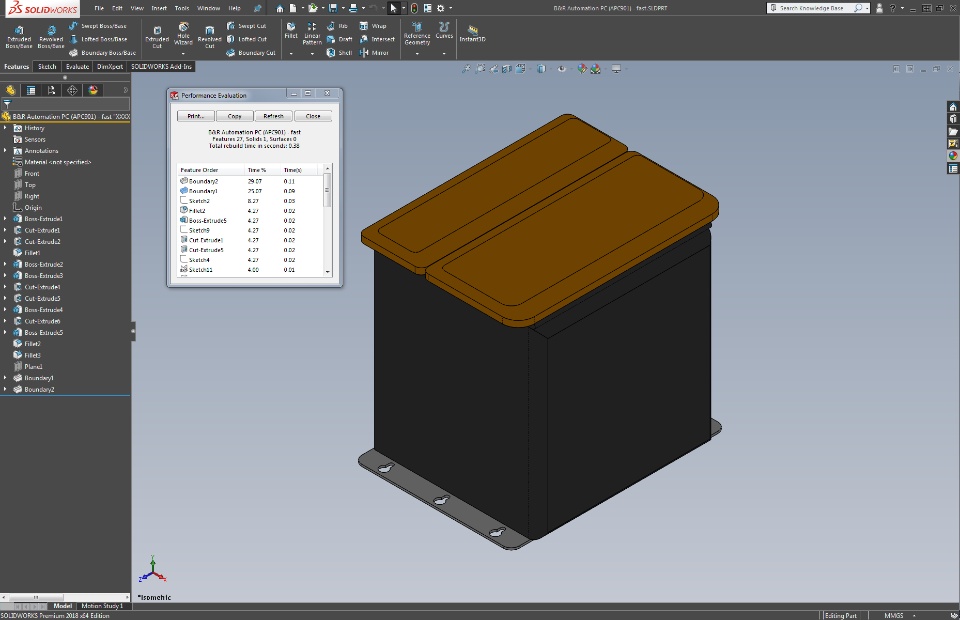
Task: Click the Rebuild traffic light icon
Action: tap(414, 8)
